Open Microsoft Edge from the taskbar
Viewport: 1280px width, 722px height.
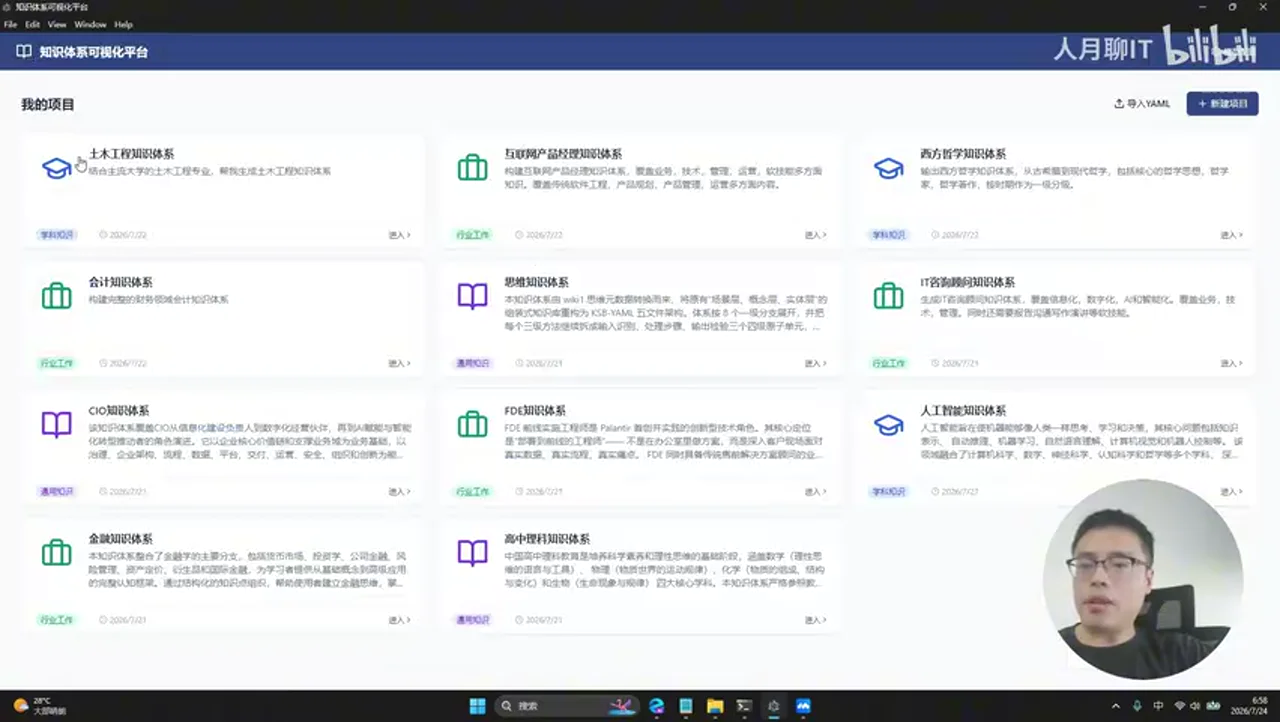coord(656,705)
